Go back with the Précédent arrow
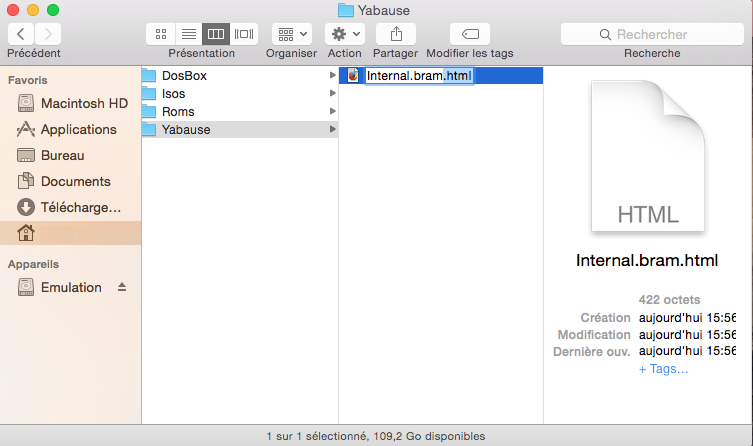Screen dimensions: 753x446 (x=21, y=34)
